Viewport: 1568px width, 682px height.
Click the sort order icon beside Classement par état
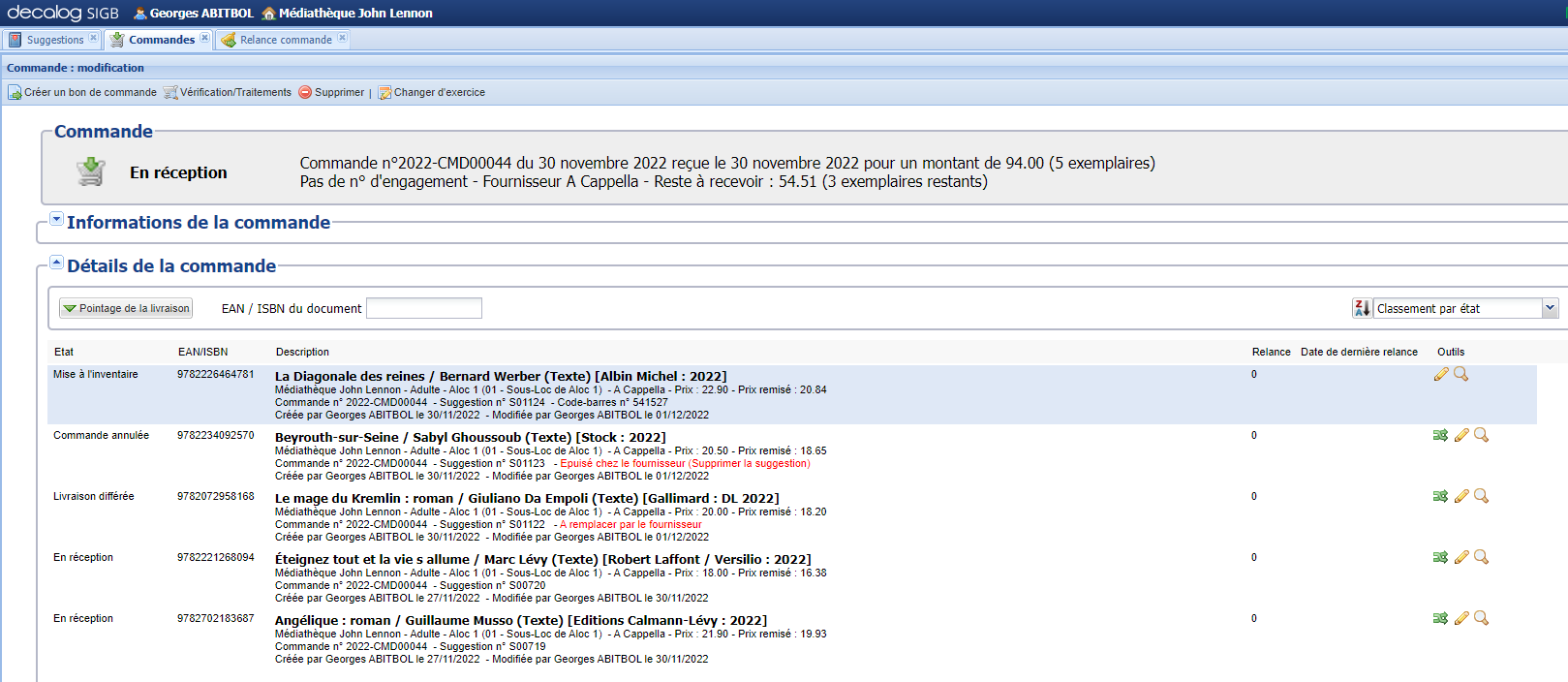(1362, 308)
